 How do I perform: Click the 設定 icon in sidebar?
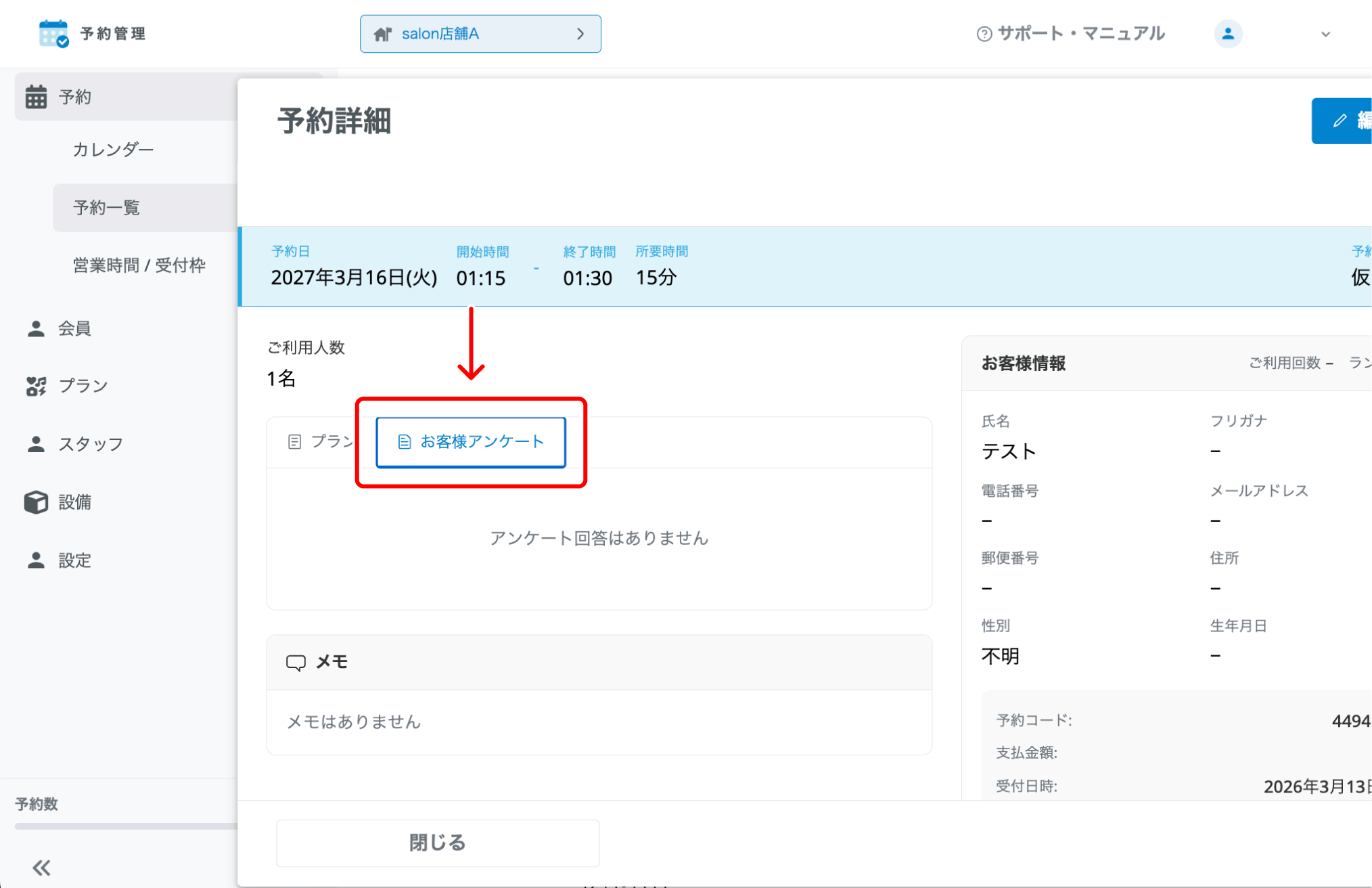click(36, 560)
